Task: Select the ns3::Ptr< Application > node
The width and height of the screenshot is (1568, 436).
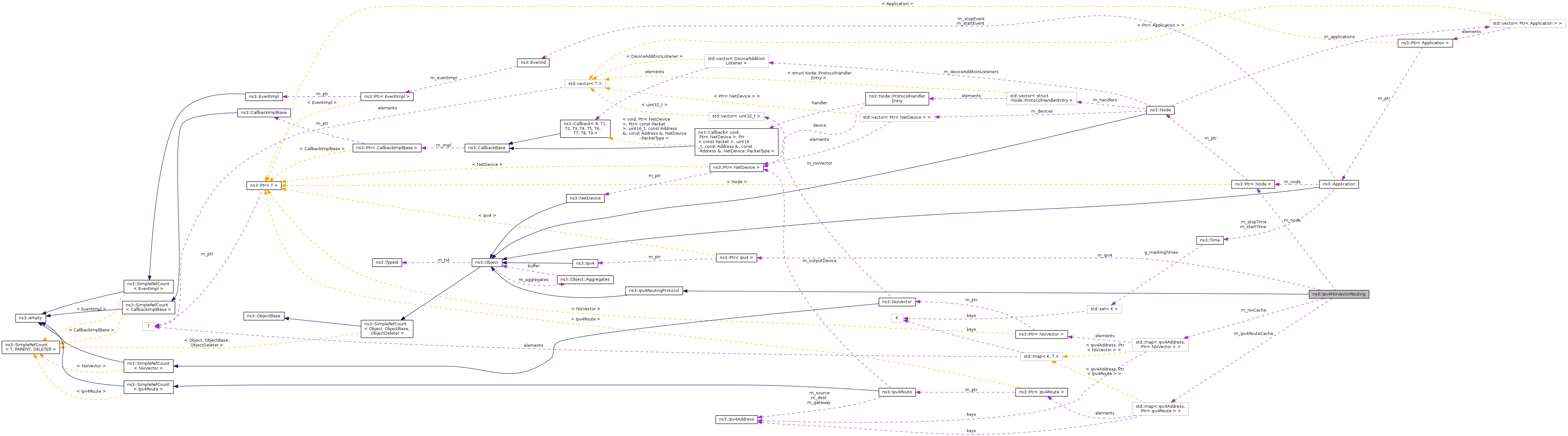Action: [x=1425, y=43]
